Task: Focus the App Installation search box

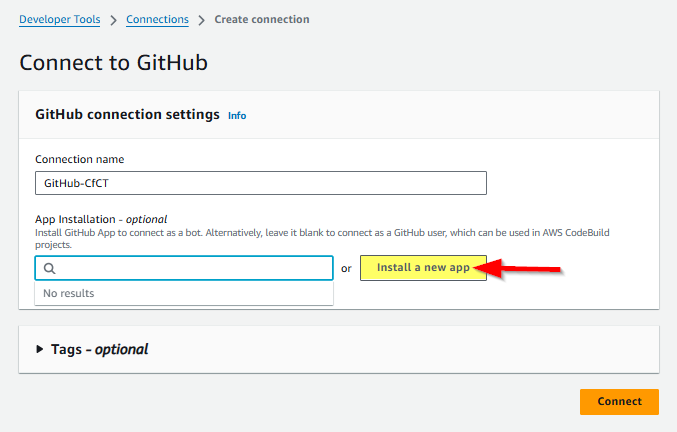Action: tap(192, 268)
